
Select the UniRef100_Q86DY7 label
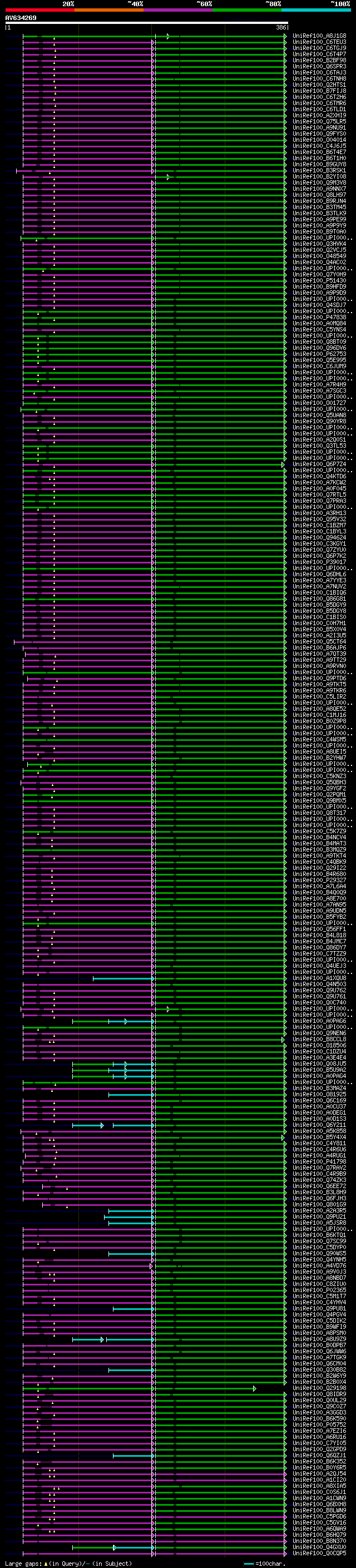coord(319,948)
